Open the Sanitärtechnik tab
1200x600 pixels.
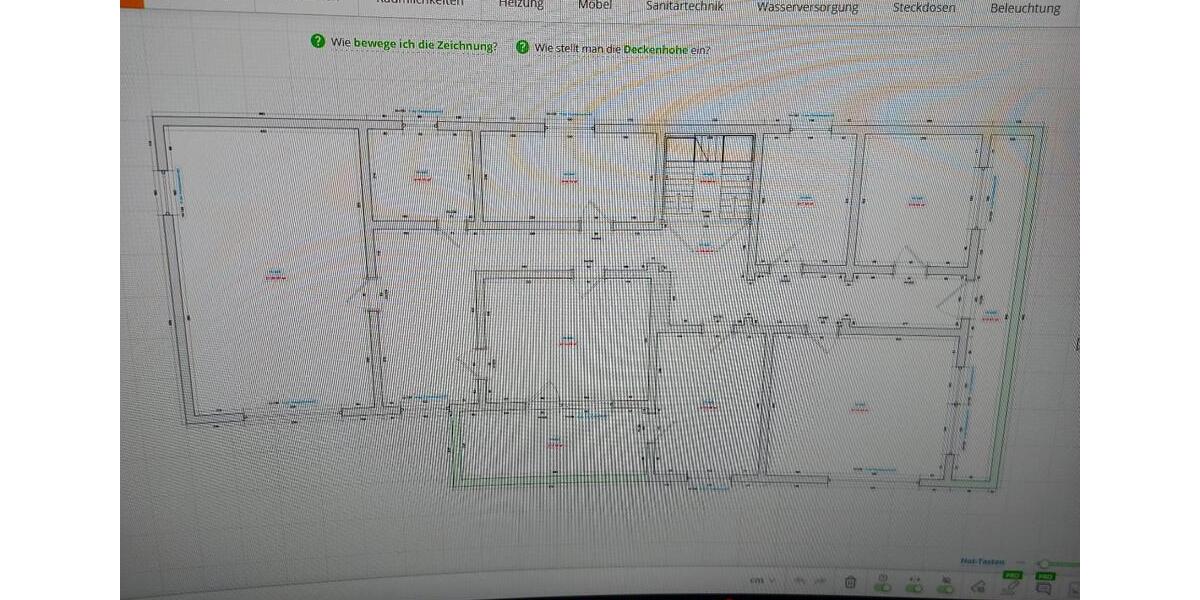[684, 6]
